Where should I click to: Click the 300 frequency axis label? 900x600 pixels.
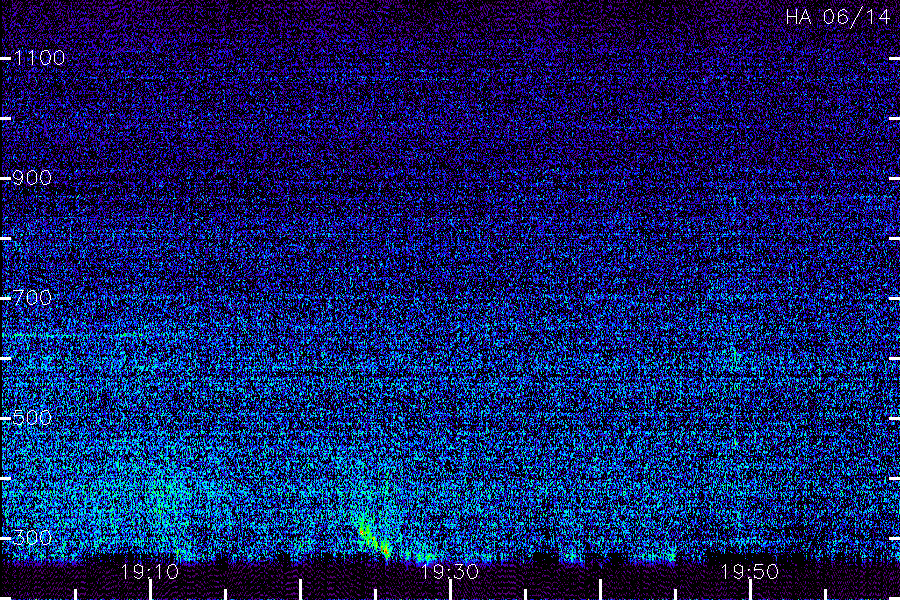[x=32, y=537]
